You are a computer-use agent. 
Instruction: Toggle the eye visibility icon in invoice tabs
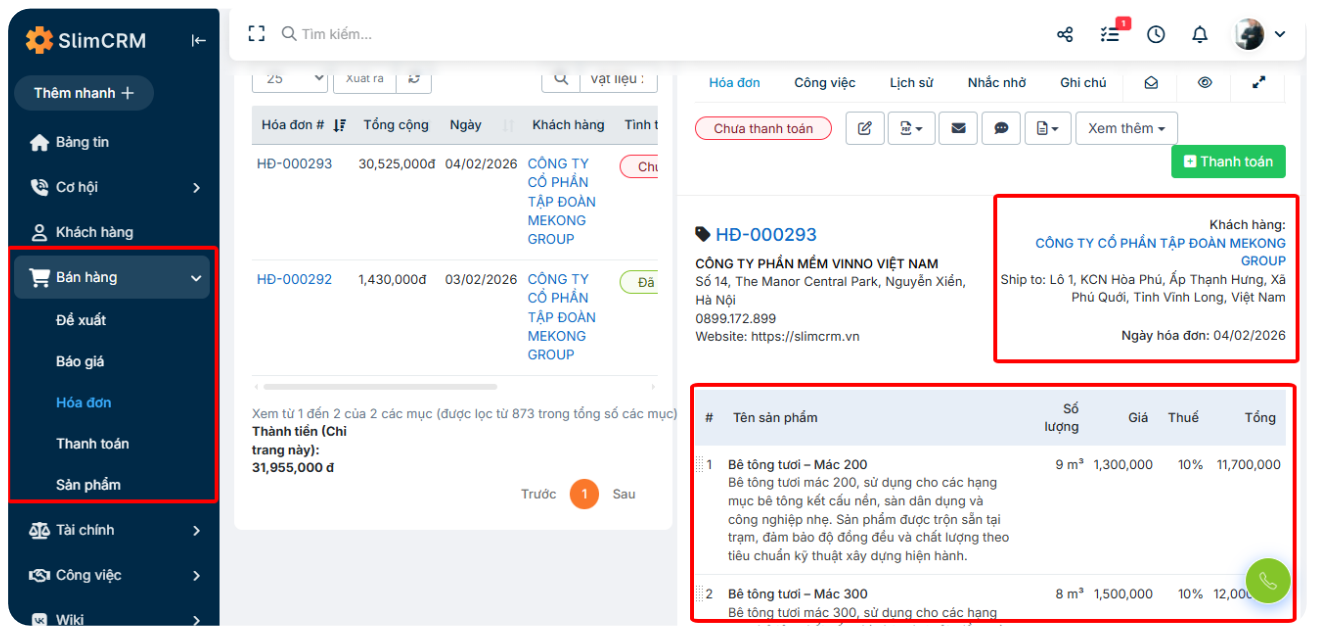coord(1205,83)
